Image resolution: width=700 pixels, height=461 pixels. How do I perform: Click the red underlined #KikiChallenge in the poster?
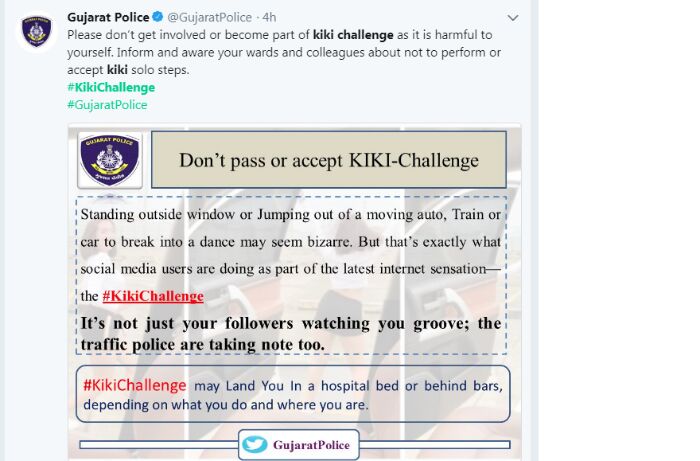[153, 296]
